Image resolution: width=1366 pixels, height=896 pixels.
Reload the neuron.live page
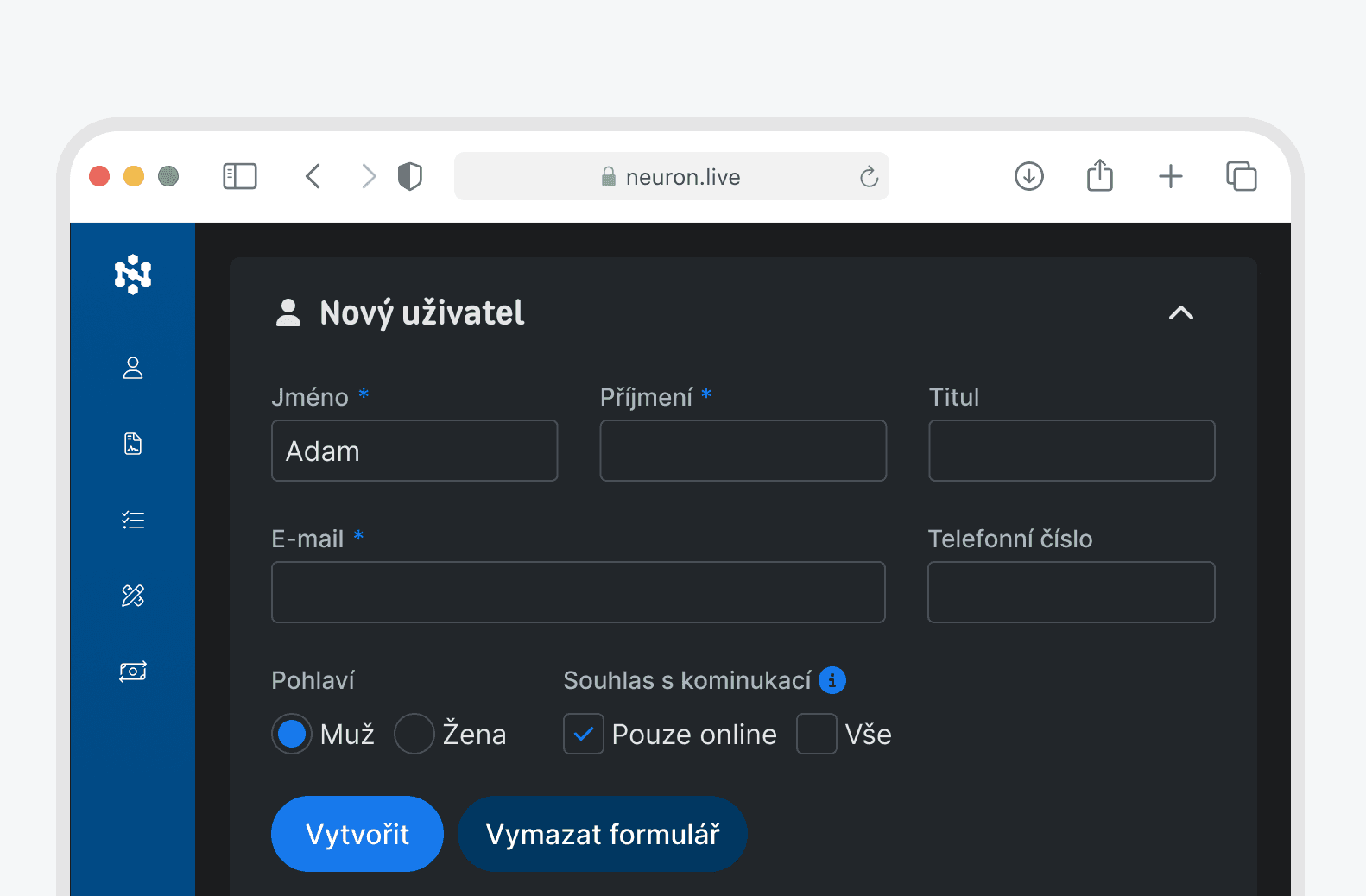click(x=869, y=177)
